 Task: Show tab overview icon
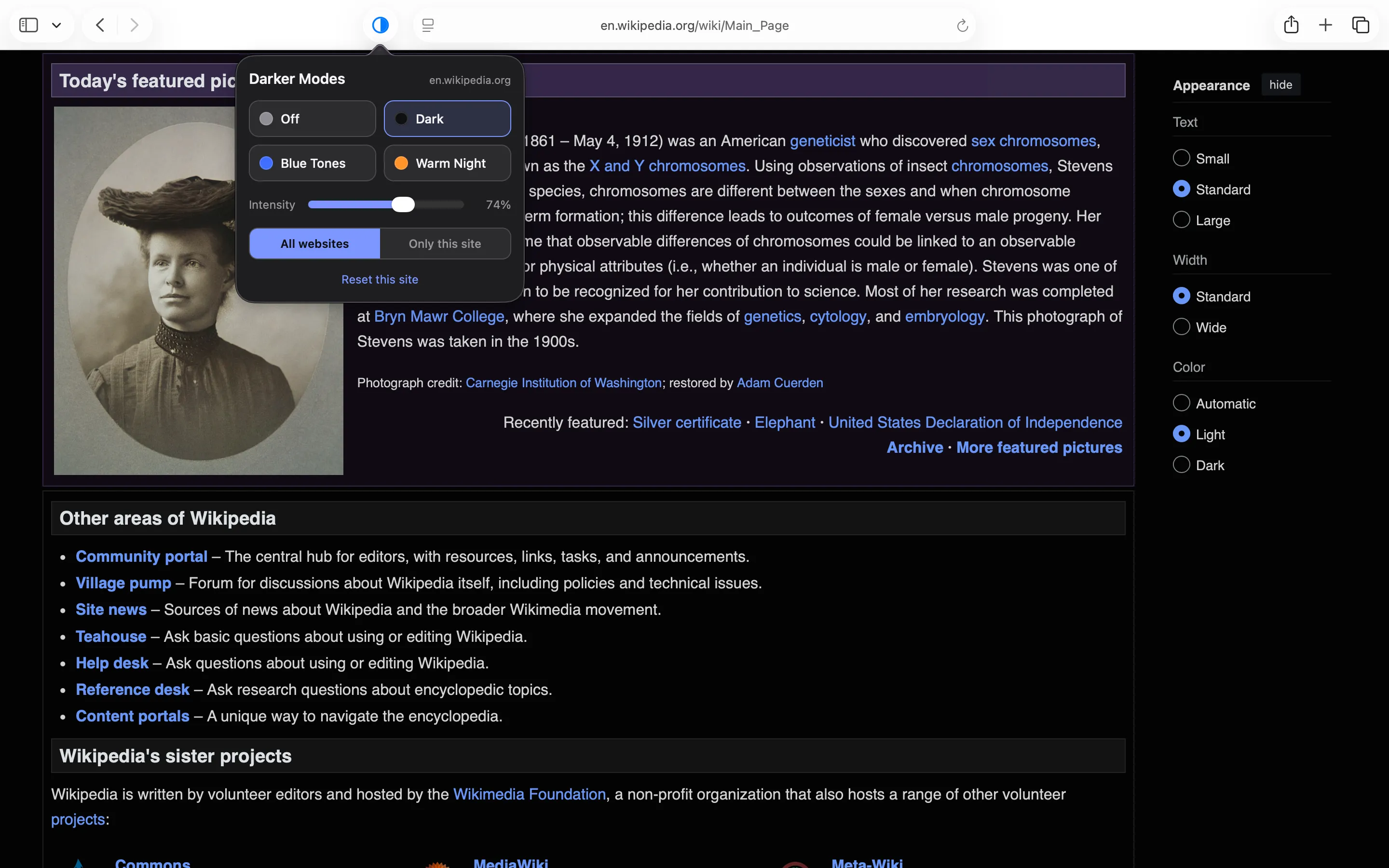(x=1361, y=25)
